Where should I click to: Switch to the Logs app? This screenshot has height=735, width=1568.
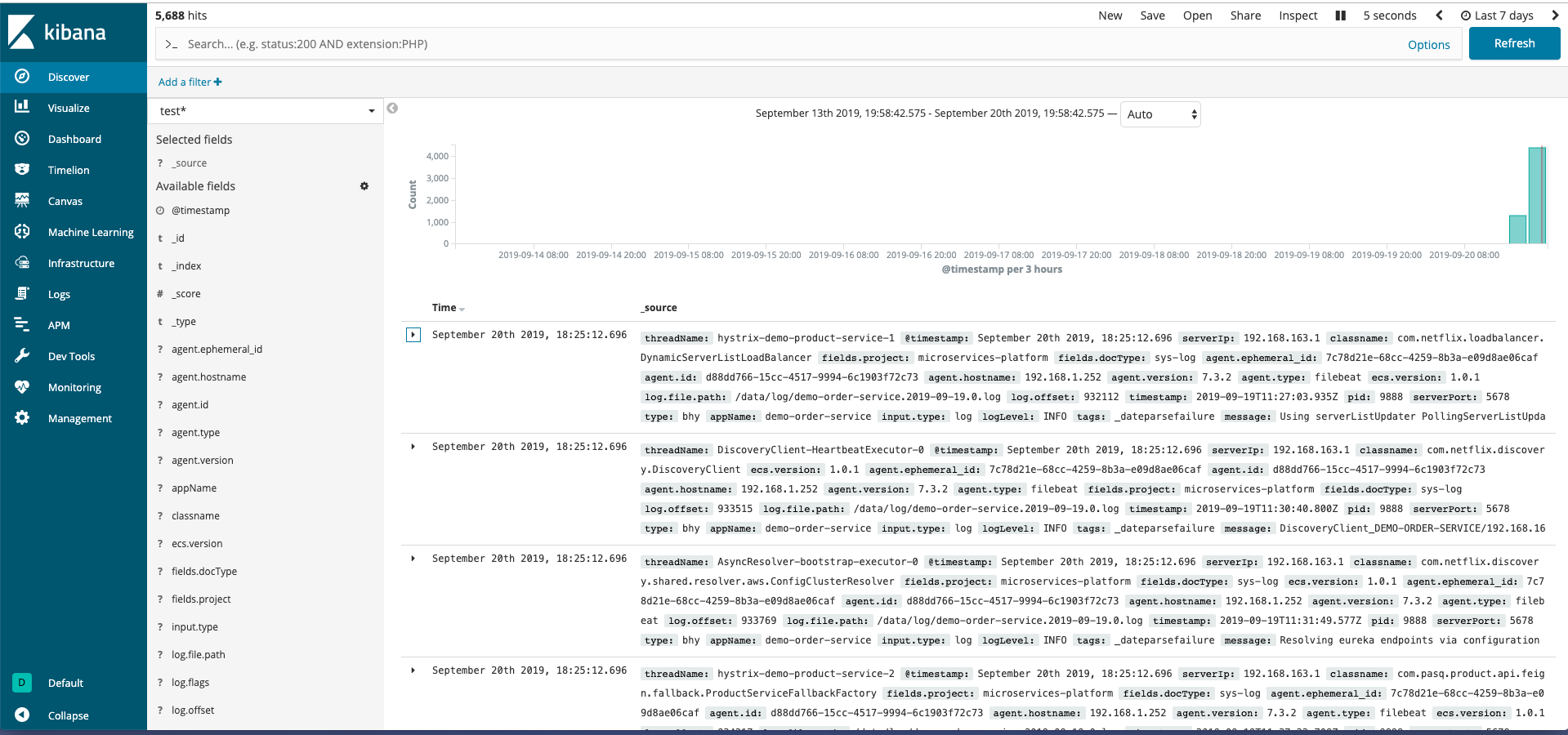59,293
